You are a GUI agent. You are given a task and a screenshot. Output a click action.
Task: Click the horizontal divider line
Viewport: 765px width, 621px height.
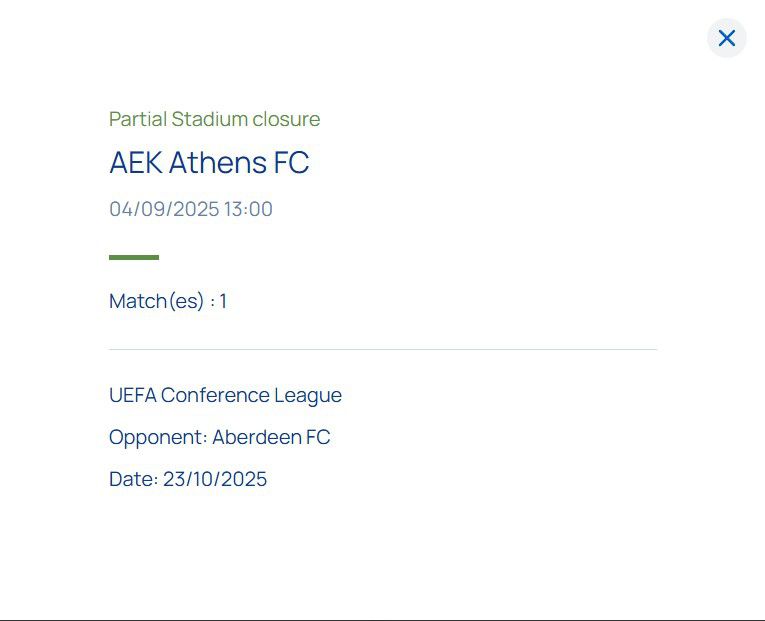pos(383,349)
